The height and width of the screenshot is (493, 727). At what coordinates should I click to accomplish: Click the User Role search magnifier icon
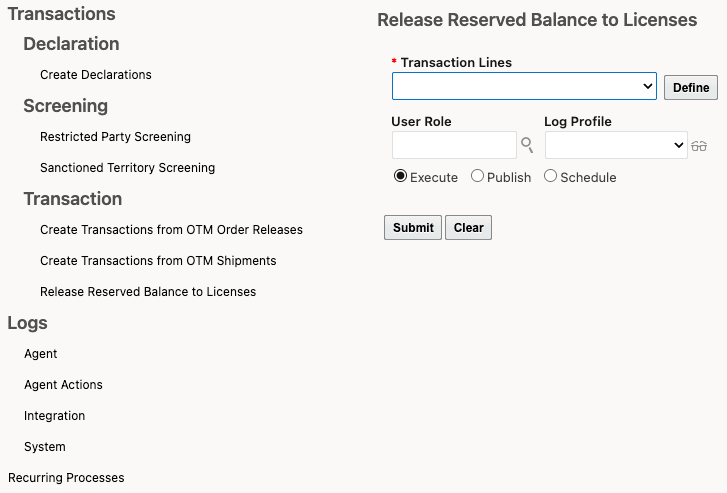(527, 145)
